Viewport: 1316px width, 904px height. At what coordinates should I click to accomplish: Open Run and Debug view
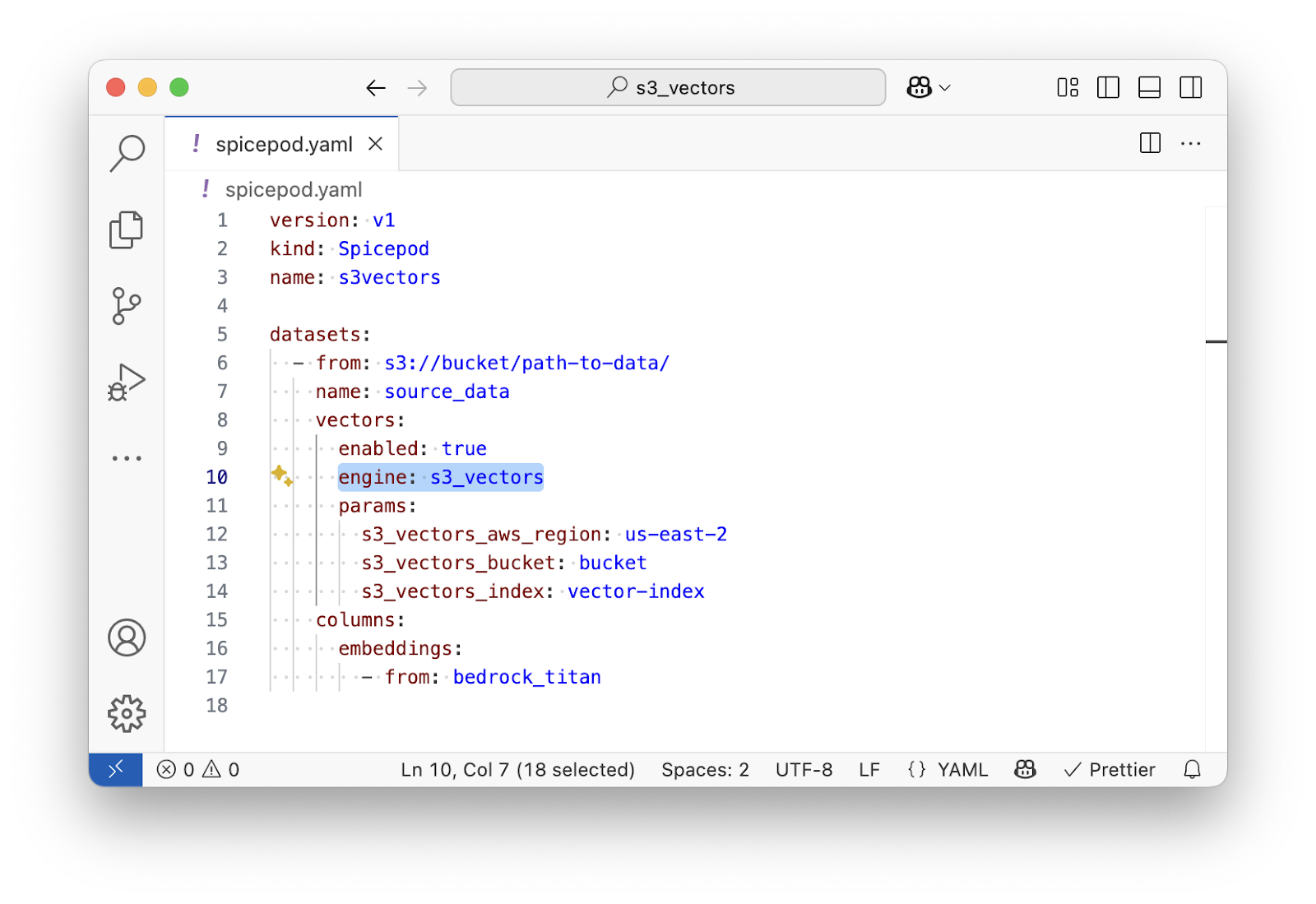(127, 382)
